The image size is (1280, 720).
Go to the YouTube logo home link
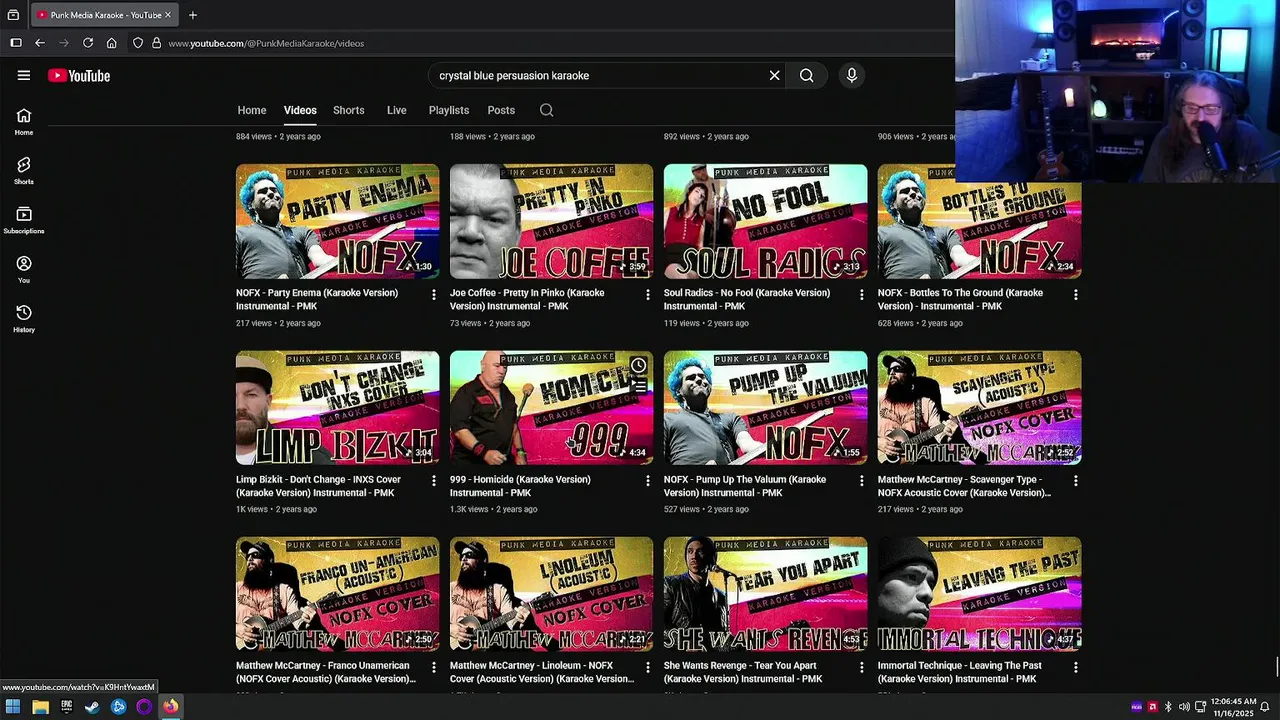[x=78, y=76]
